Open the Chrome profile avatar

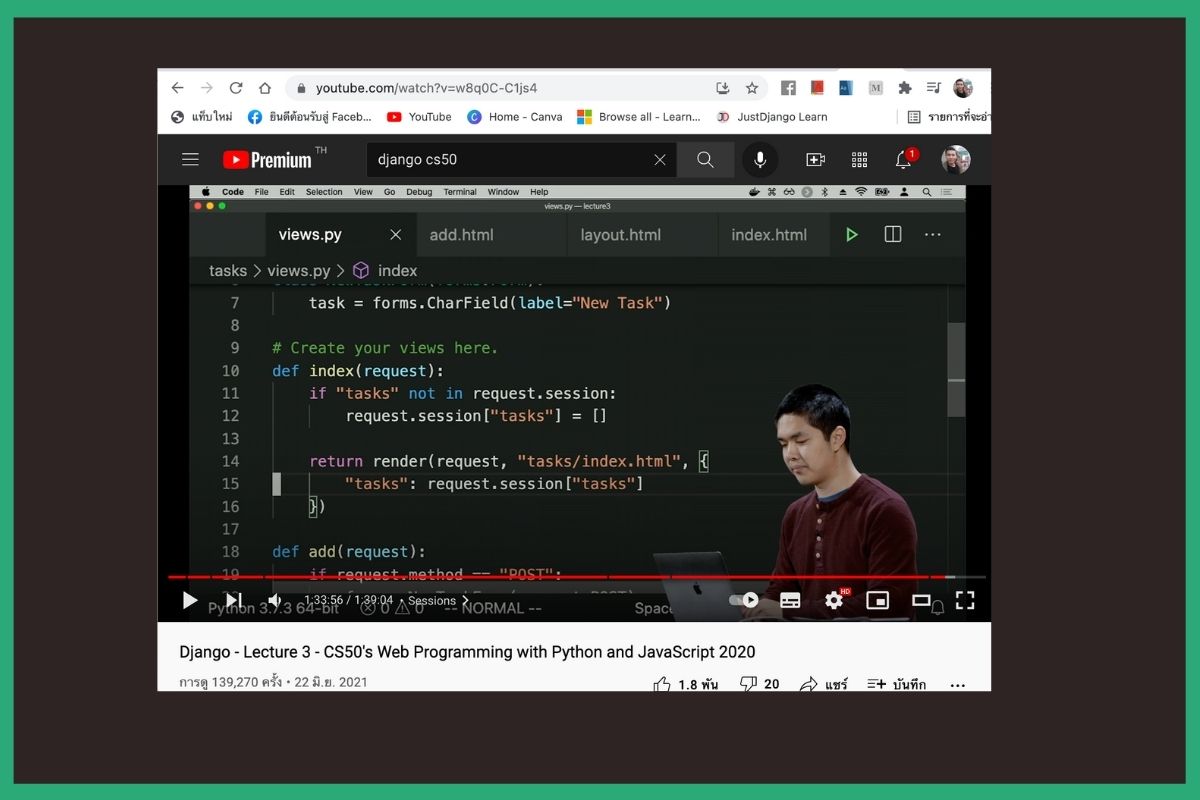pos(963,88)
